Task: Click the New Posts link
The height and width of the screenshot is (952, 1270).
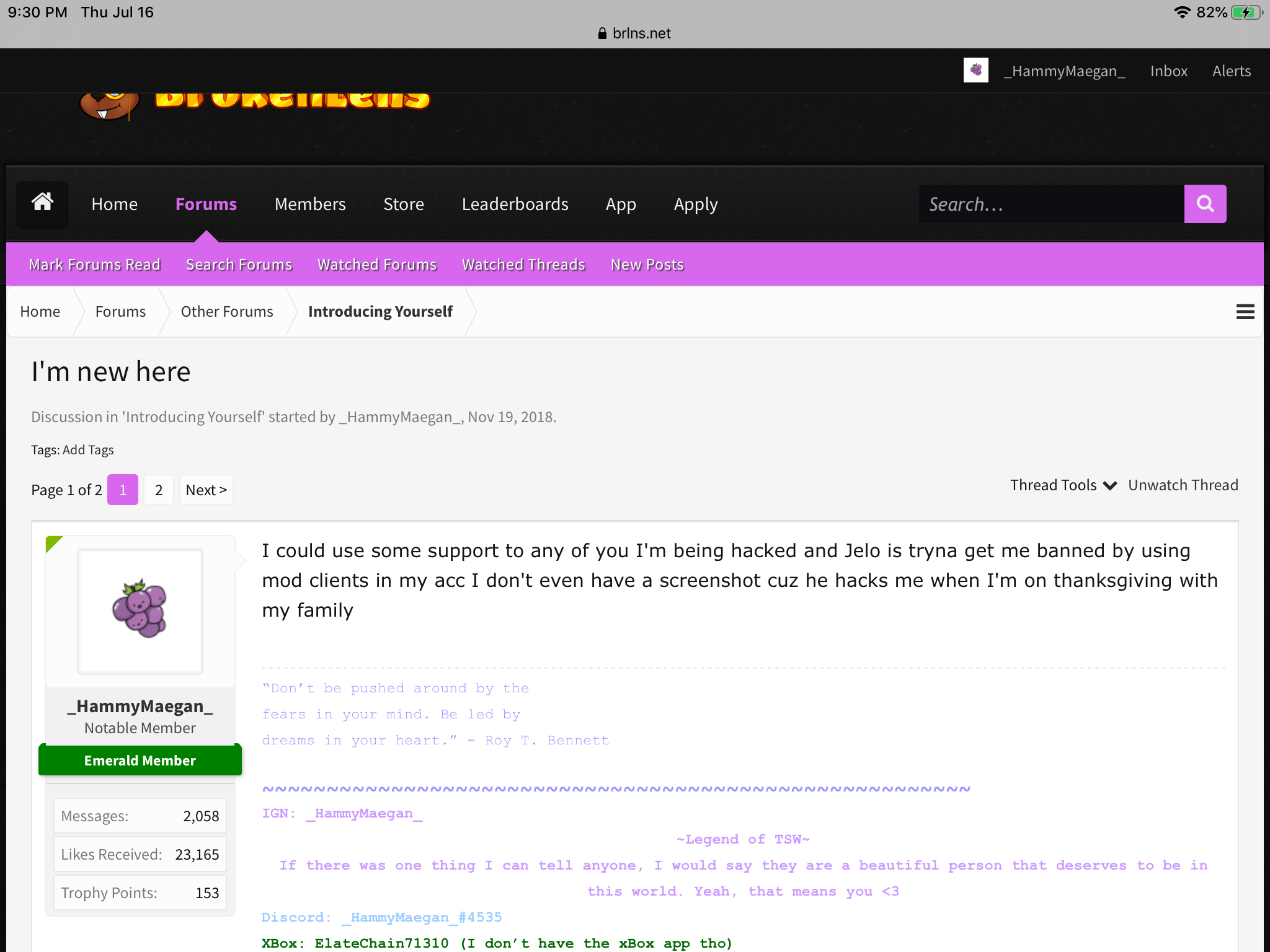Action: (x=647, y=265)
